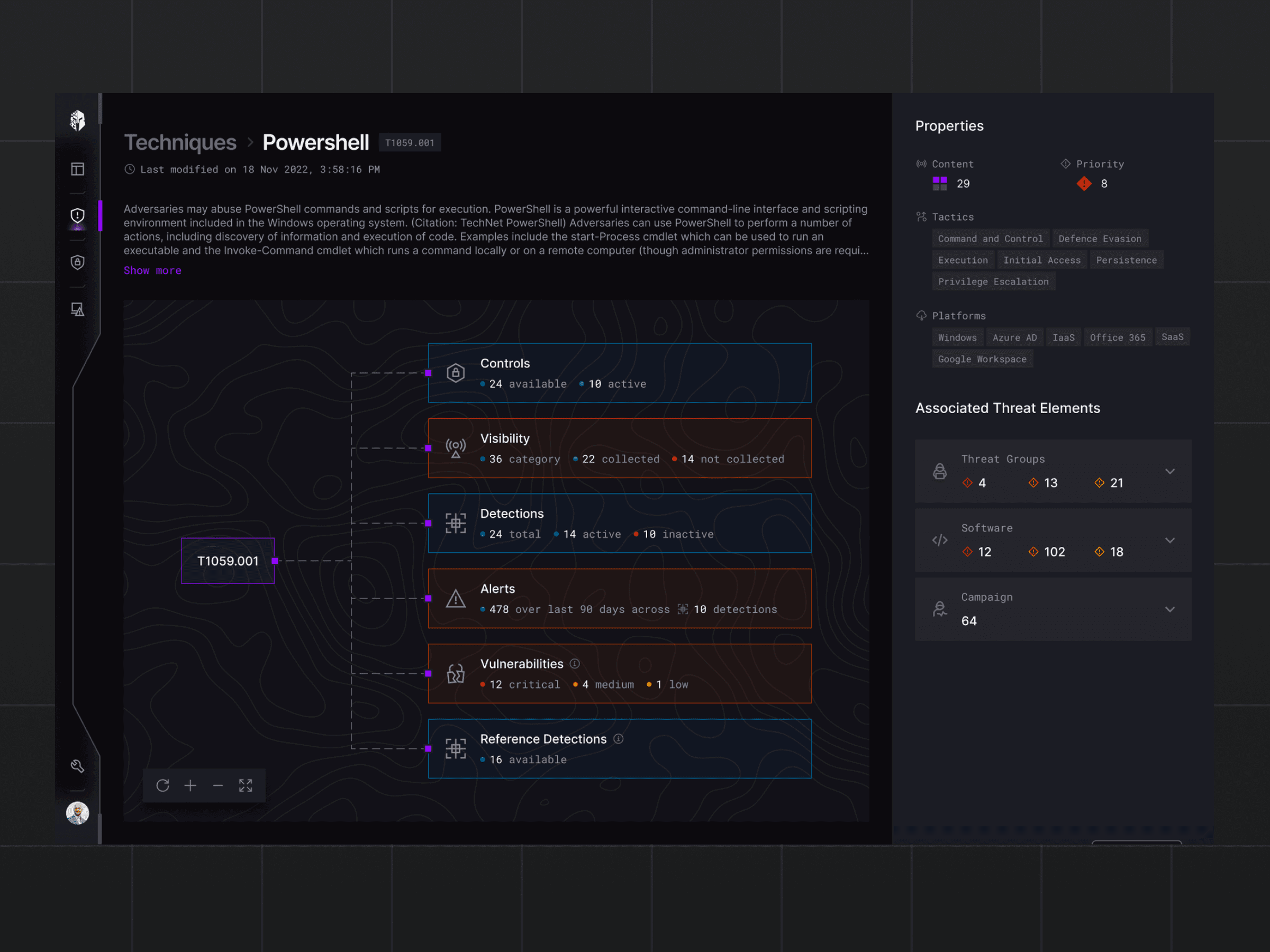This screenshot has height=952, width=1270.
Task: Click the Azure AD platform tag
Action: 1014,337
